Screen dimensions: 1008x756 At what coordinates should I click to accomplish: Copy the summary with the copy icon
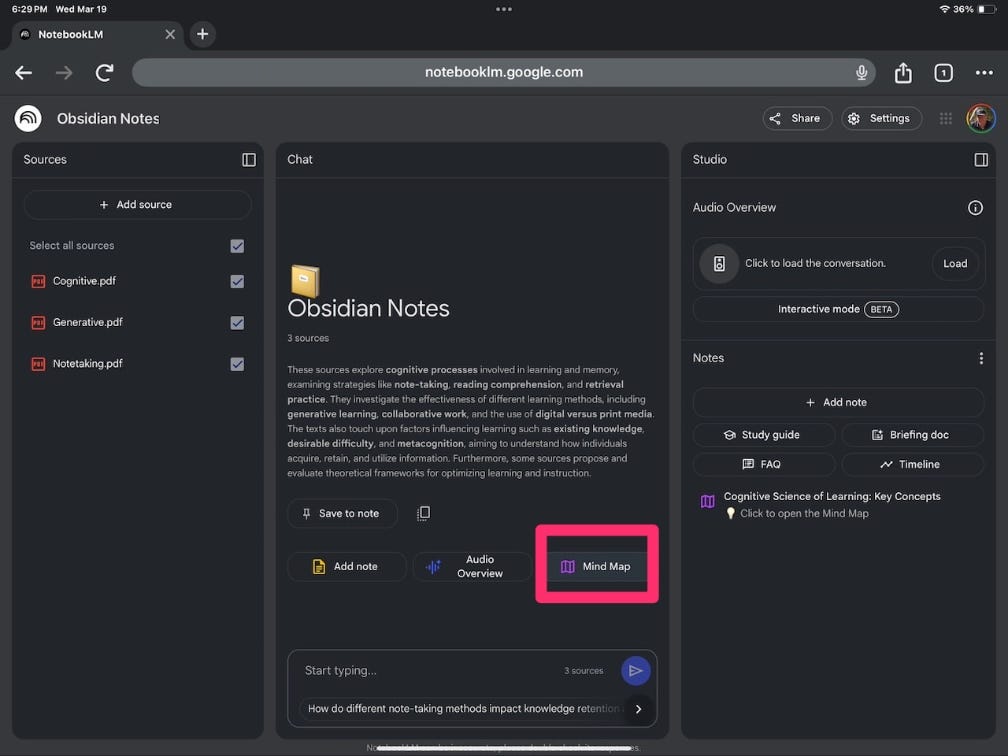[423, 513]
